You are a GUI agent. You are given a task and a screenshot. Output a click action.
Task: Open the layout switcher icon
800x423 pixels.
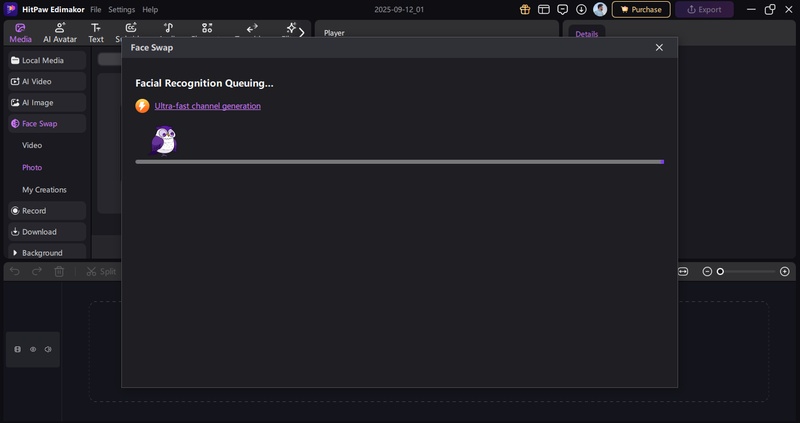pos(544,9)
